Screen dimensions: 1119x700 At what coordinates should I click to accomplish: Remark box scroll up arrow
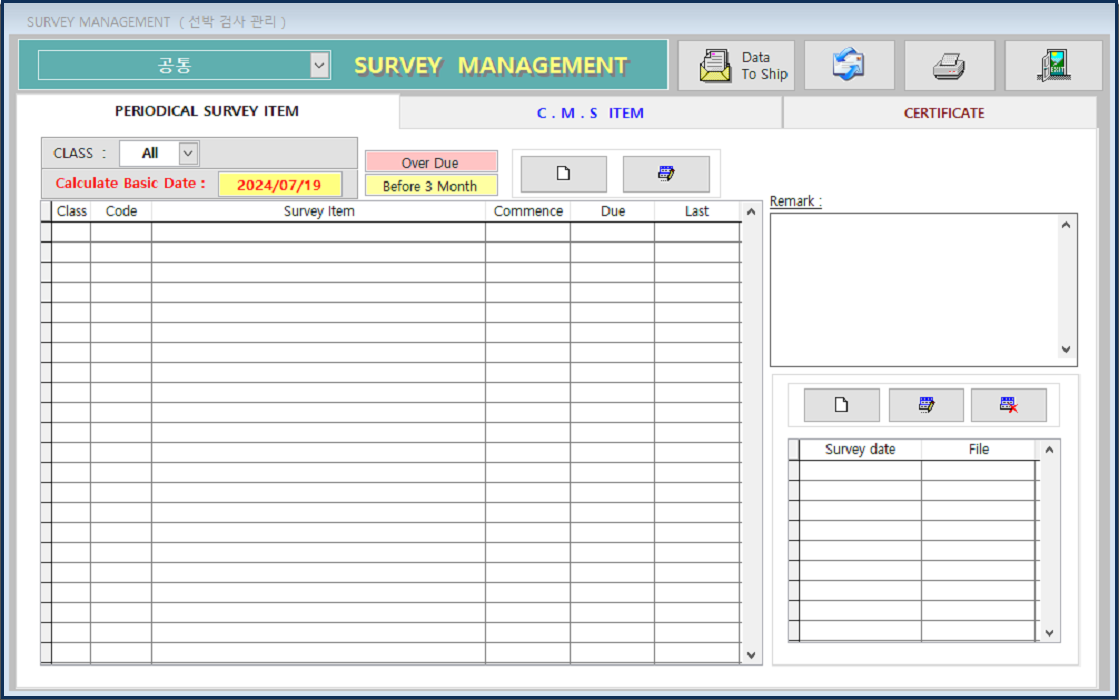1066,225
